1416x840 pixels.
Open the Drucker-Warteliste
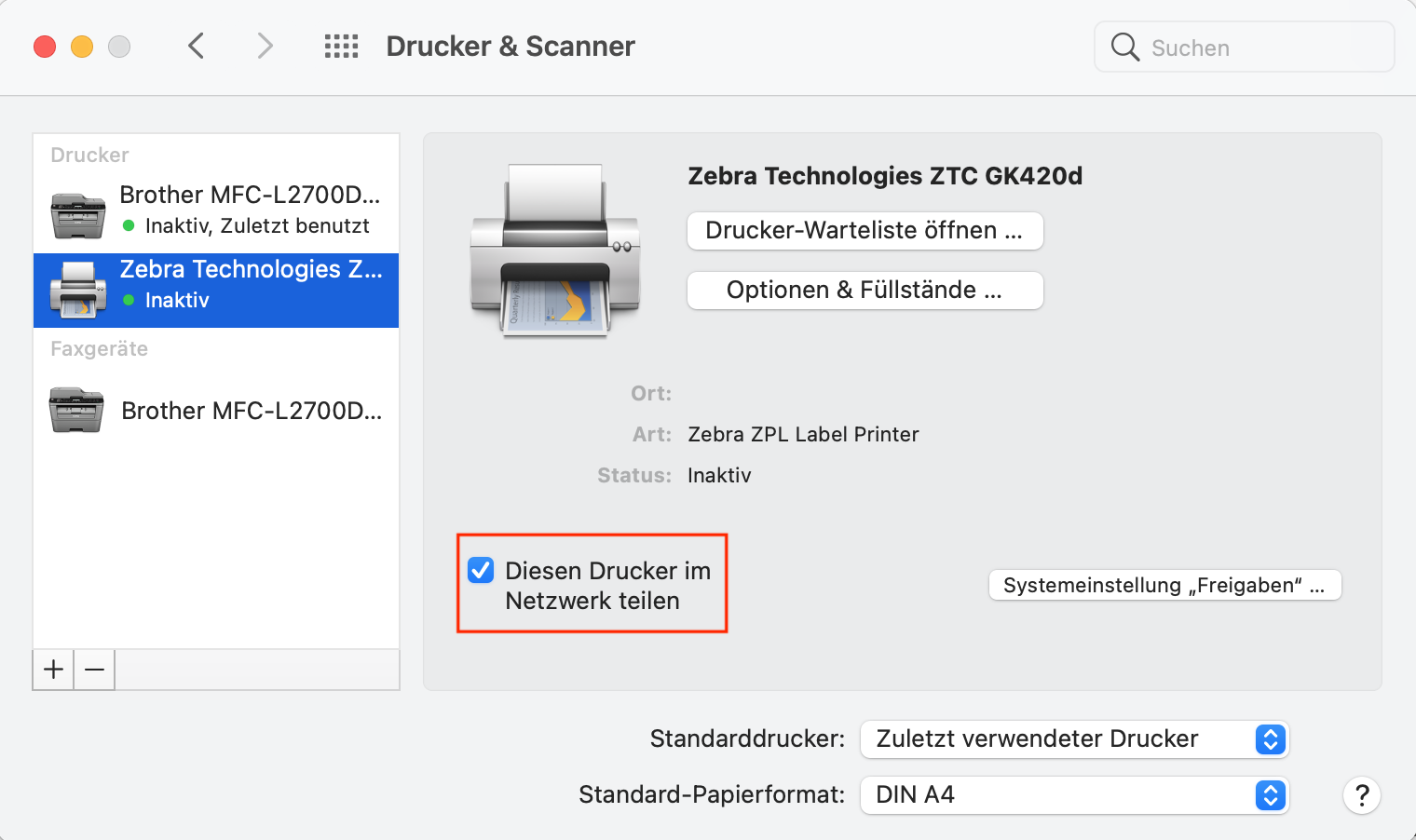(x=865, y=230)
